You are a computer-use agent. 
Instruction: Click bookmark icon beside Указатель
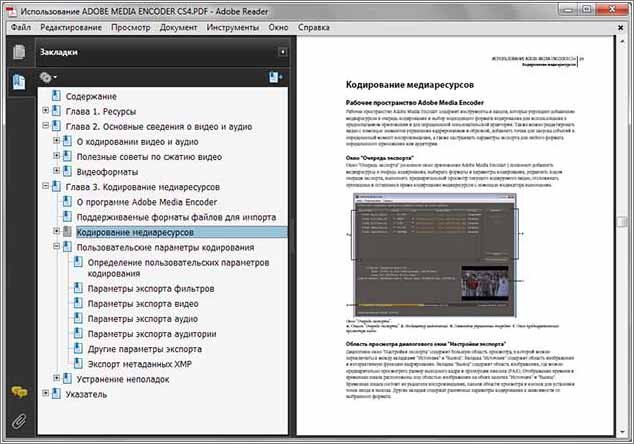coord(56,393)
